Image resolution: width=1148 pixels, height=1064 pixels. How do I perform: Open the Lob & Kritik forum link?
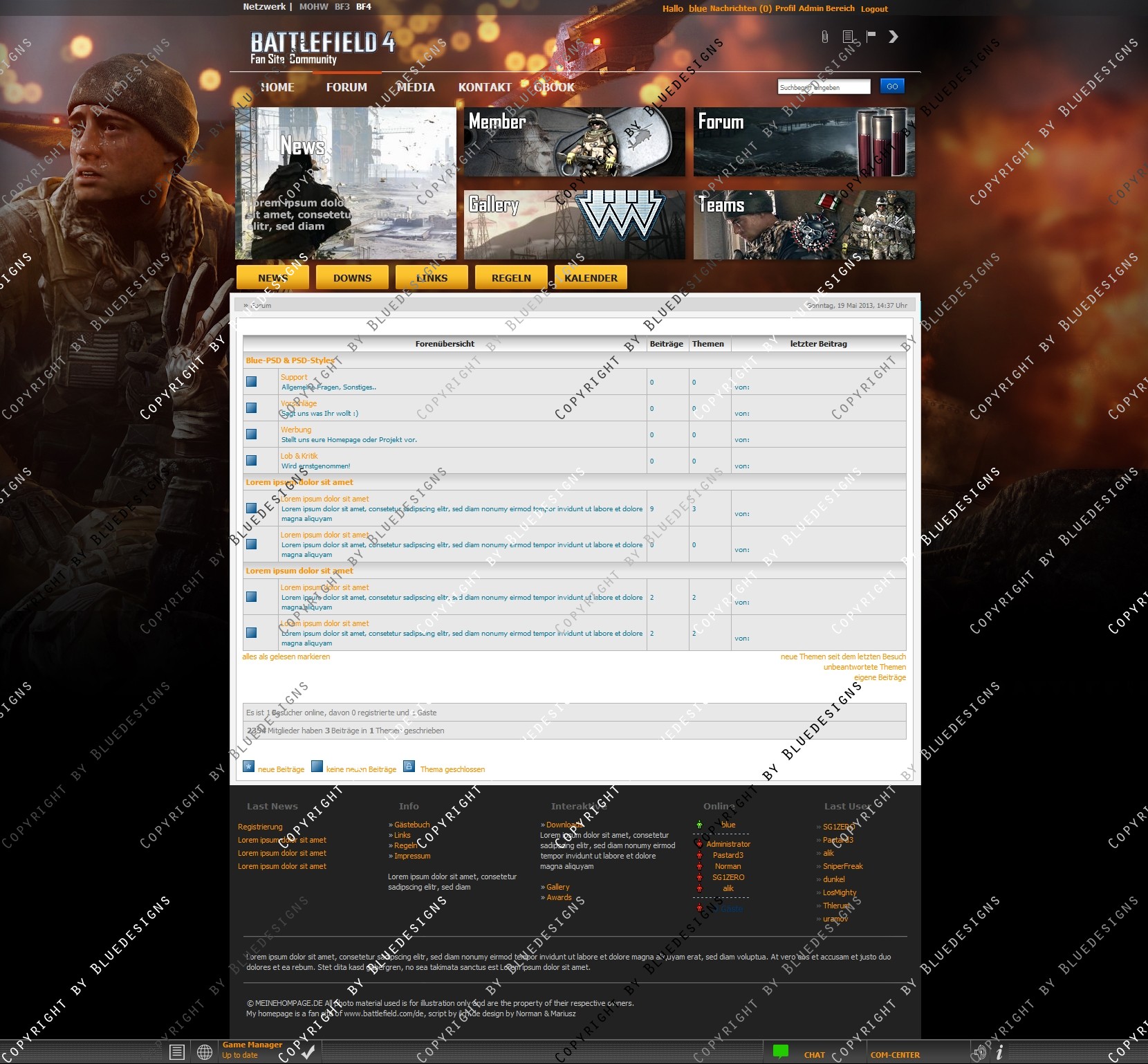(x=299, y=456)
